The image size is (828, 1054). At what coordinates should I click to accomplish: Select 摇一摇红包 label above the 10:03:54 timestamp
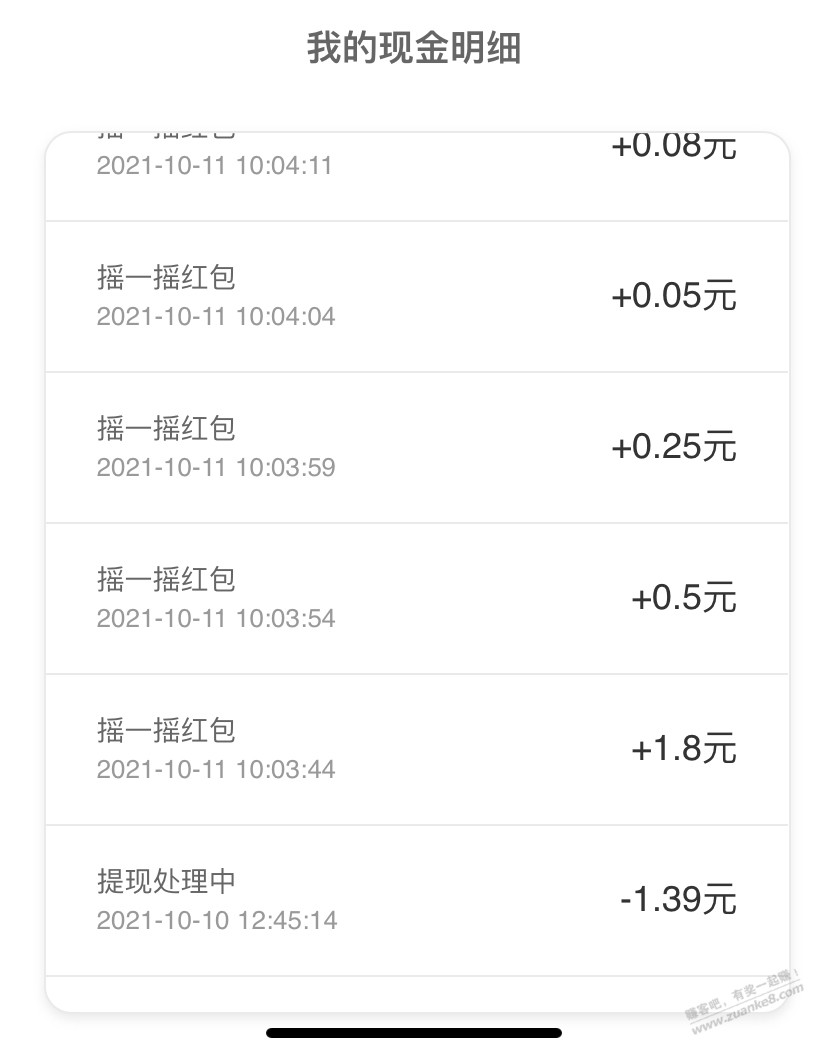point(166,579)
